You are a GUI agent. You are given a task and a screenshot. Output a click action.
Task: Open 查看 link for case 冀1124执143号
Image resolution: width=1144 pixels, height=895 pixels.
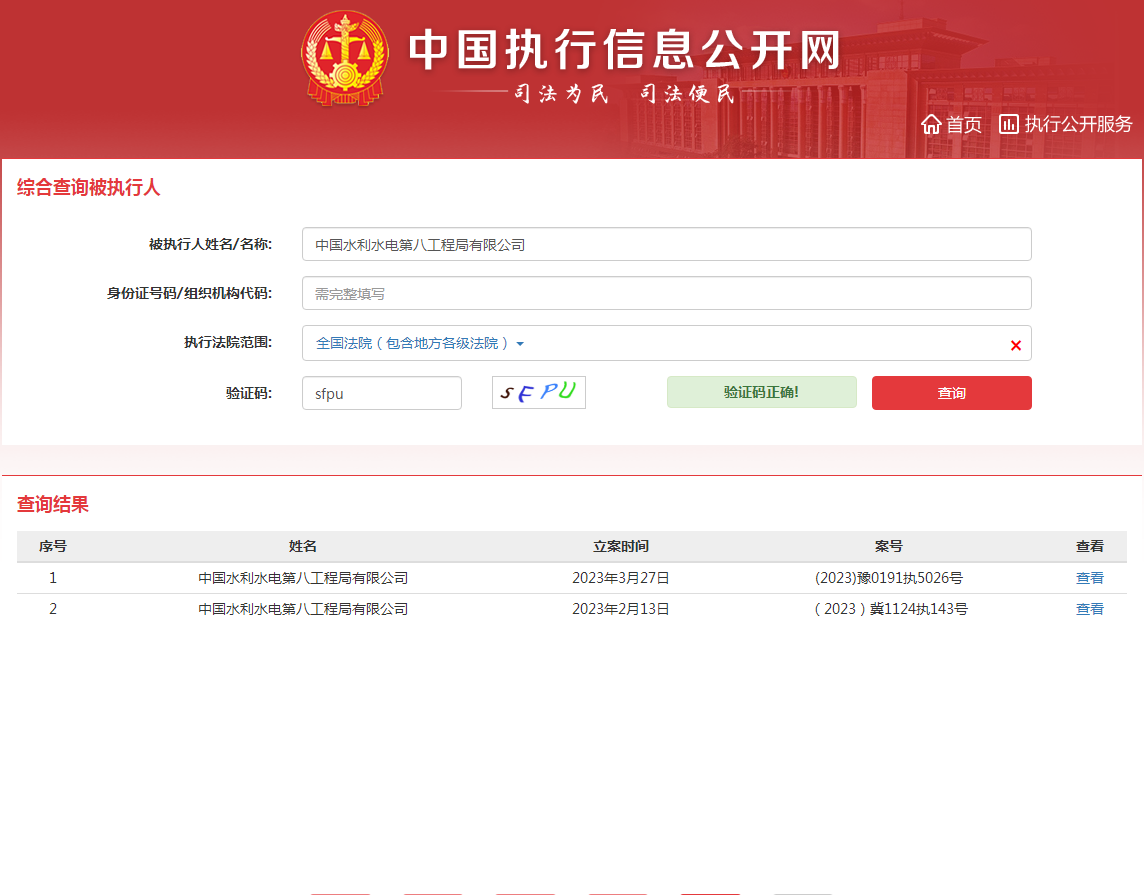[1089, 609]
